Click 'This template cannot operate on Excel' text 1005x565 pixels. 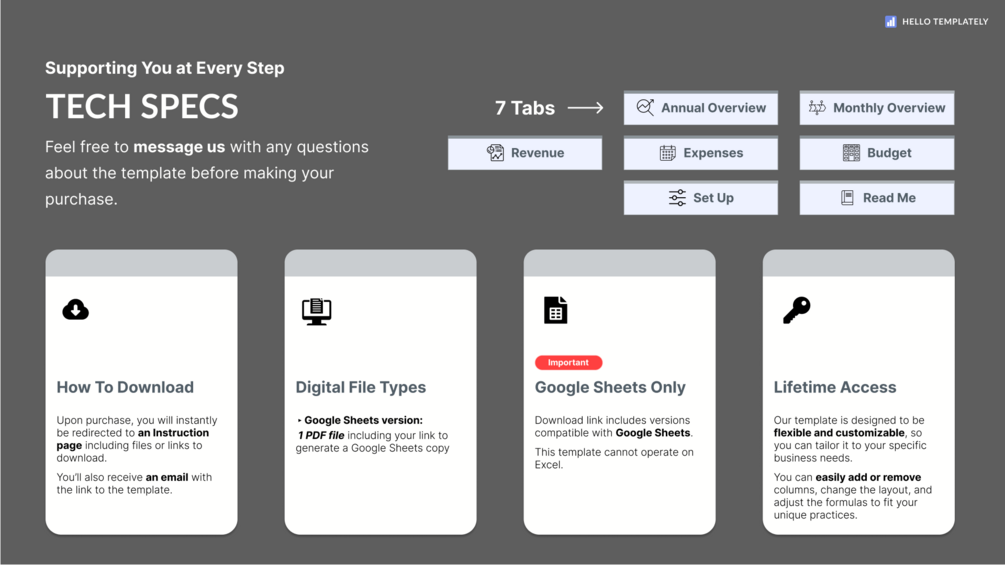(x=614, y=459)
